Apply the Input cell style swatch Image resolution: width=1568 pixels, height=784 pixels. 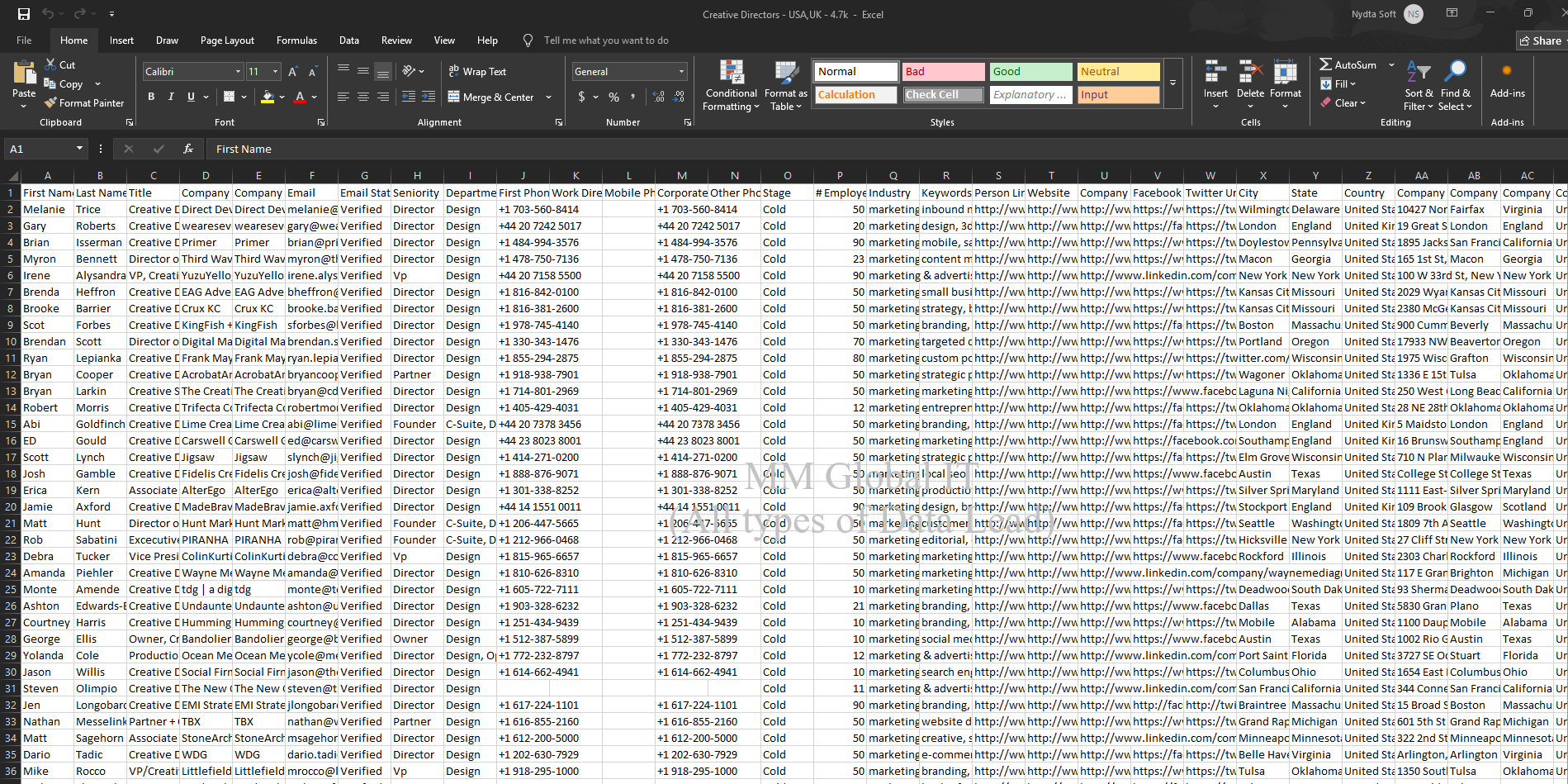point(1118,95)
